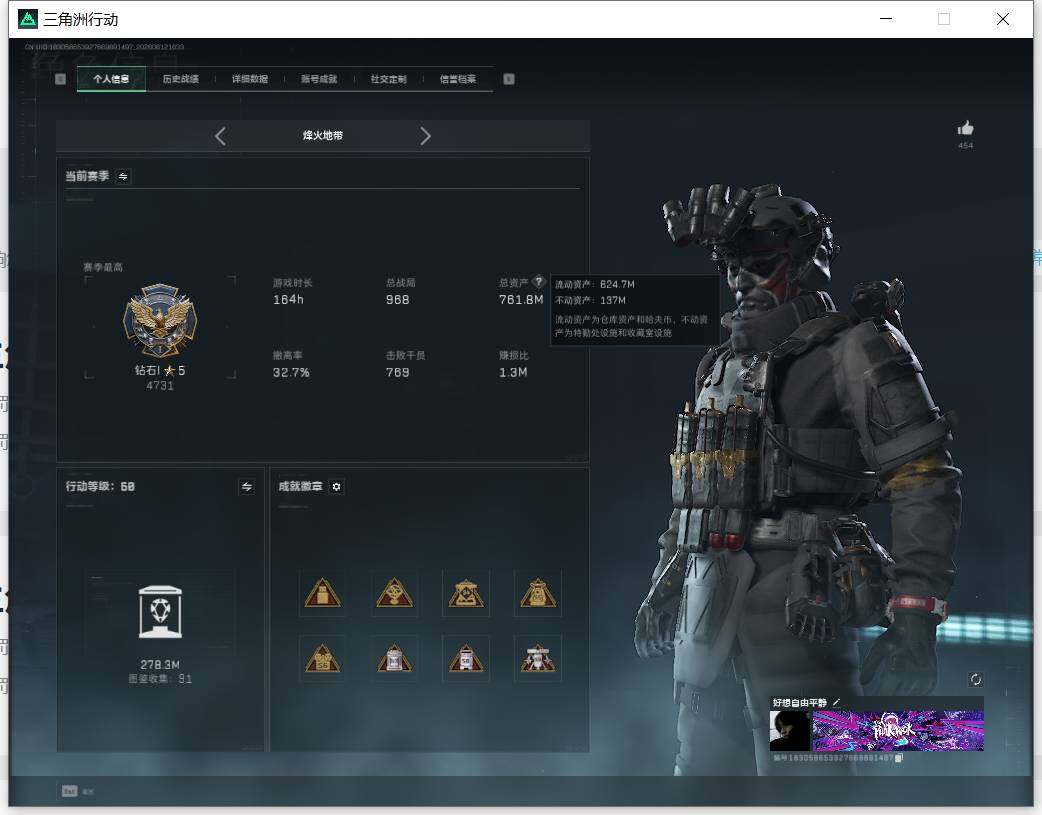The width and height of the screenshot is (1042, 815).
Task: Click the player avatar photo
Action: pos(790,731)
